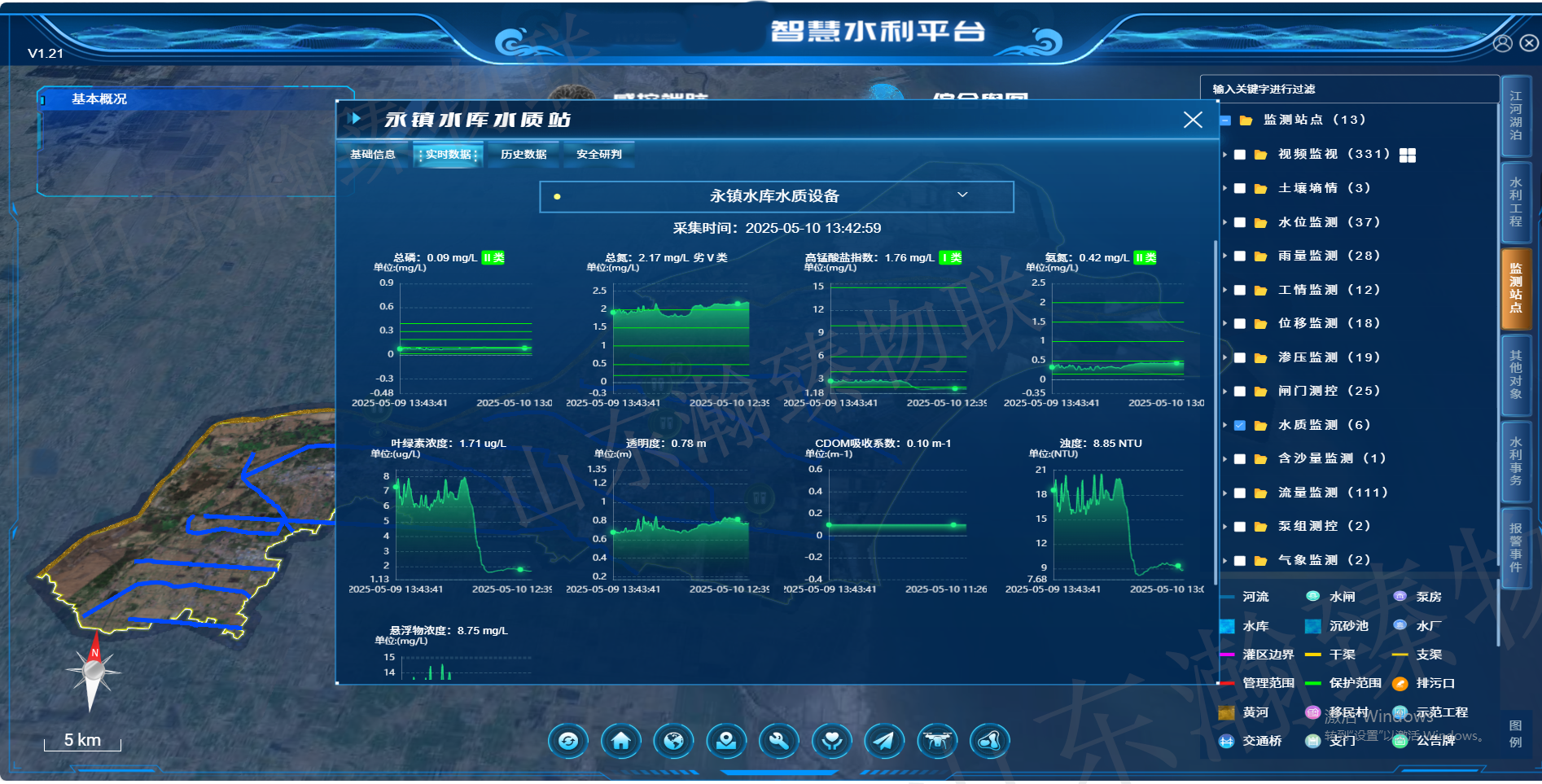Screen dimensions: 1542x784
Task: Click the refresh icon in bottom toolbar
Action: click(x=568, y=741)
